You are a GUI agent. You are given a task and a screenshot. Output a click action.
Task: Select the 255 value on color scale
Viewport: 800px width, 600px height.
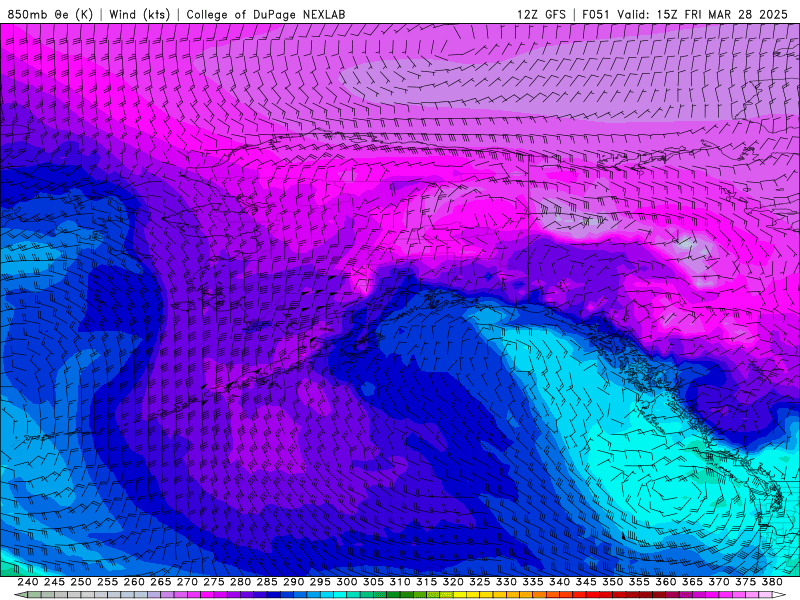point(107,582)
